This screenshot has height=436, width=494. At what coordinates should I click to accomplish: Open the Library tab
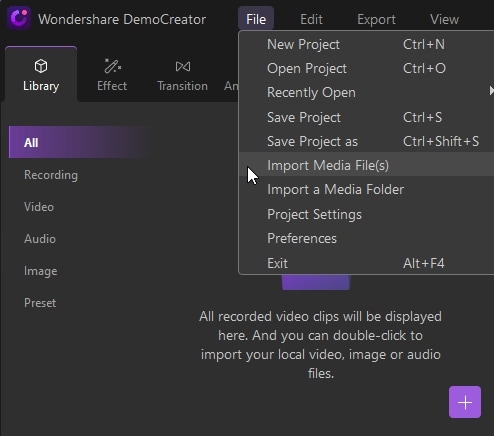[x=41, y=75]
